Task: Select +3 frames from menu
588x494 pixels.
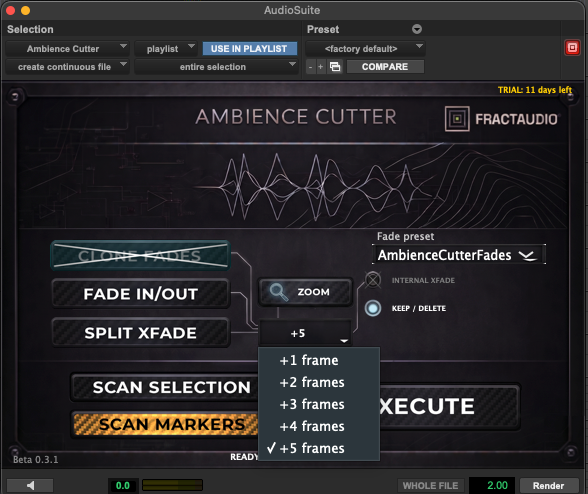Action: click(x=319, y=404)
